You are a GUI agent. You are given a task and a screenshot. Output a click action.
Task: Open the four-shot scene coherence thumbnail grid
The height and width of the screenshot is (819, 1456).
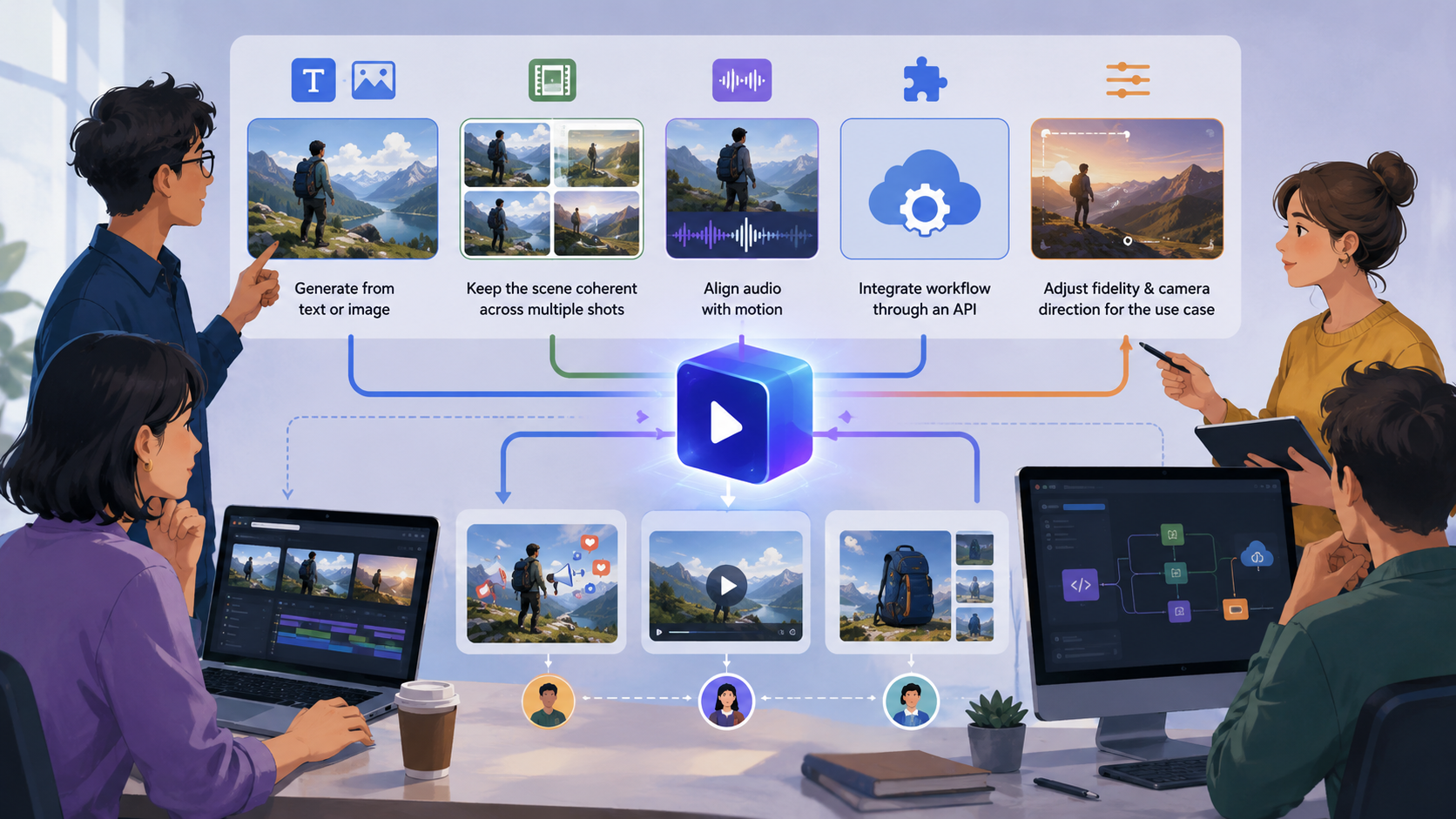[x=552, y=189]
